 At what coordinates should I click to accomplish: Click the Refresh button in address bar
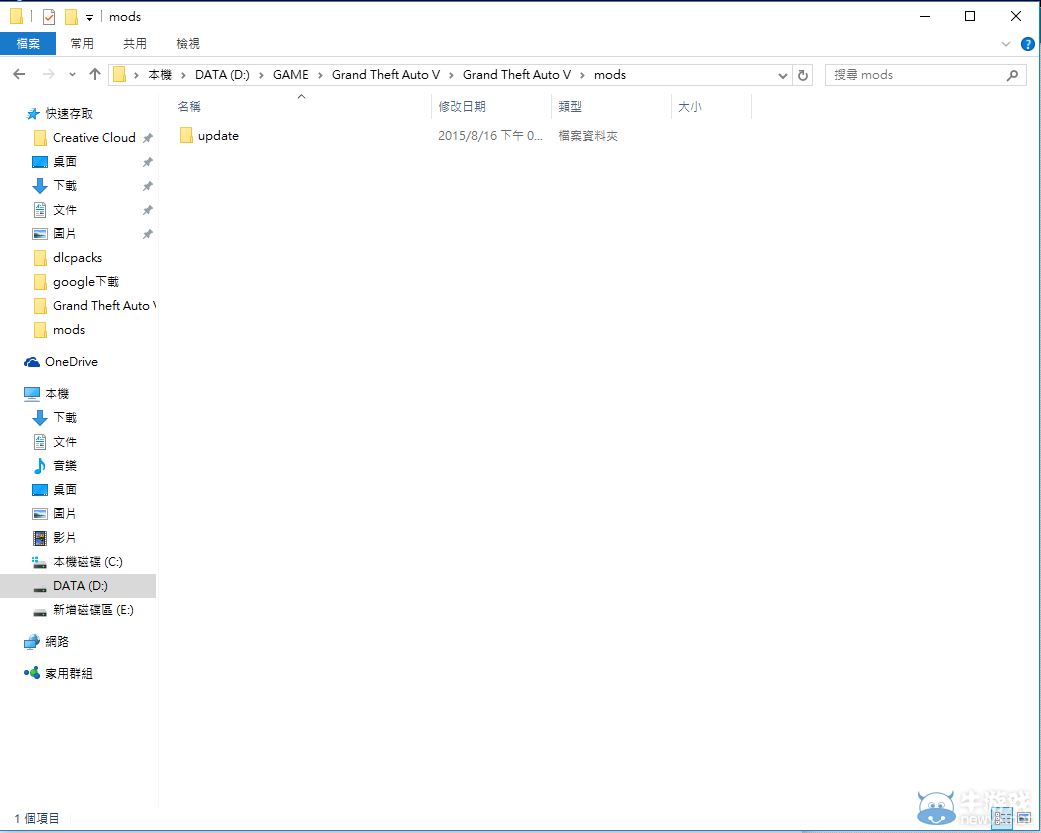tap(803, 75)
